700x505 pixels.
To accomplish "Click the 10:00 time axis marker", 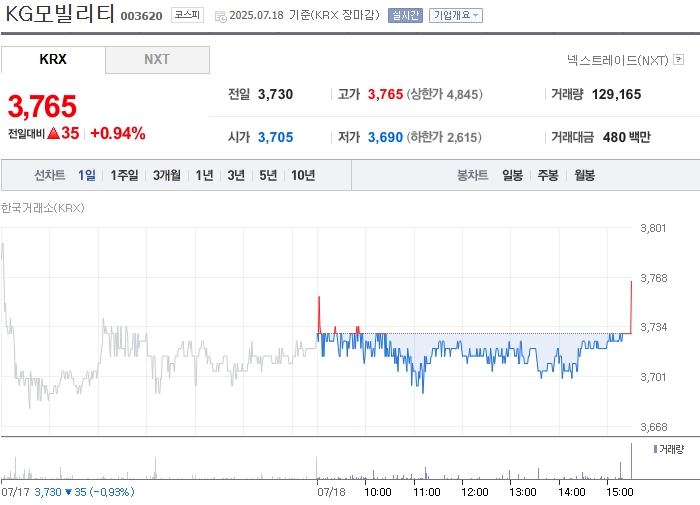I will [378, 492].
